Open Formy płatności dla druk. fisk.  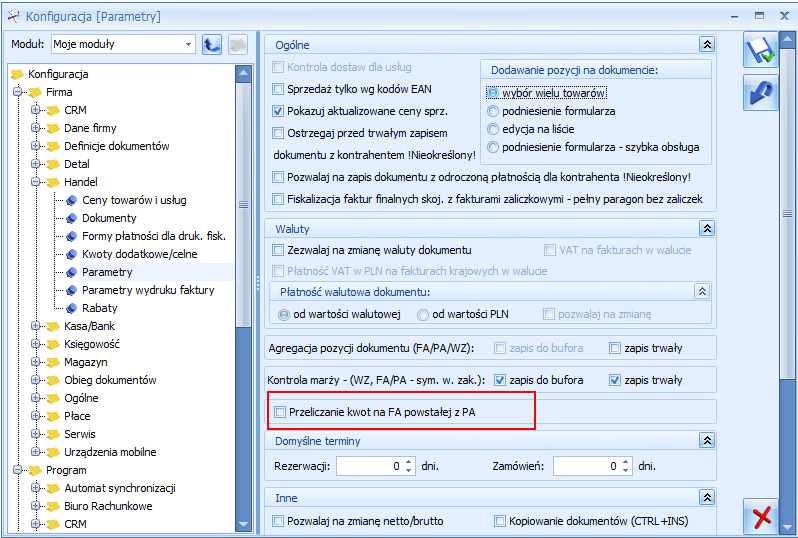pyautogui.click(x=154, y=236)
